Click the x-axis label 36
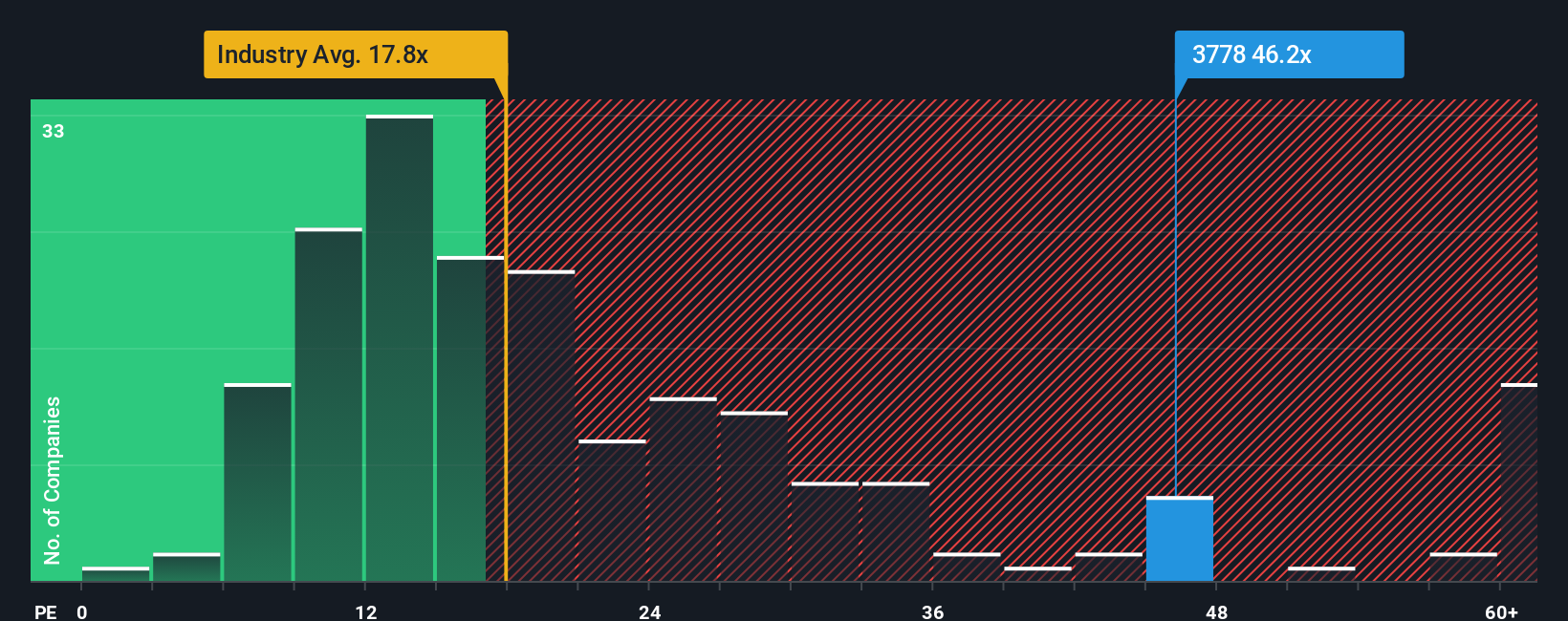Screen dimensions: 1568x621 click(932, 611)
